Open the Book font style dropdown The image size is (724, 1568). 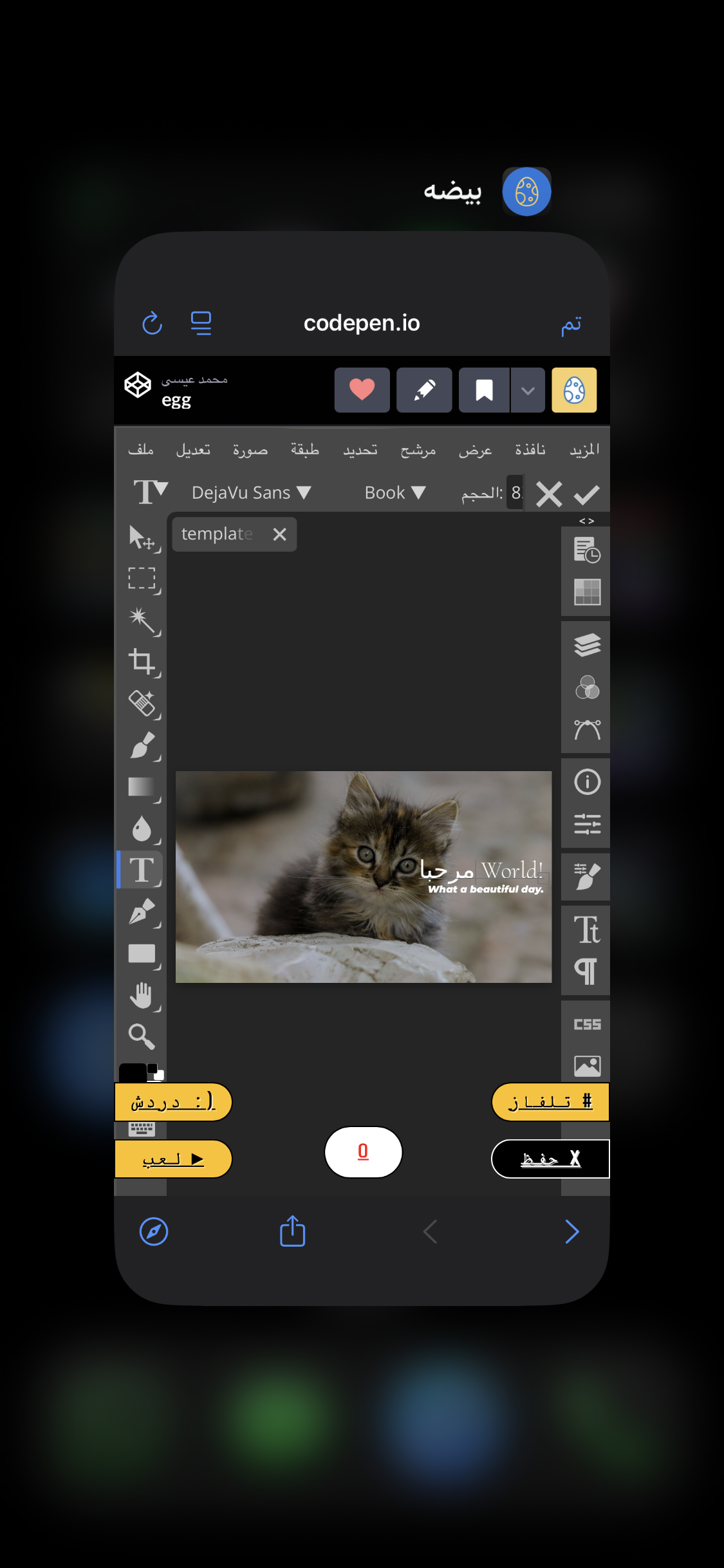pos(394,493)
